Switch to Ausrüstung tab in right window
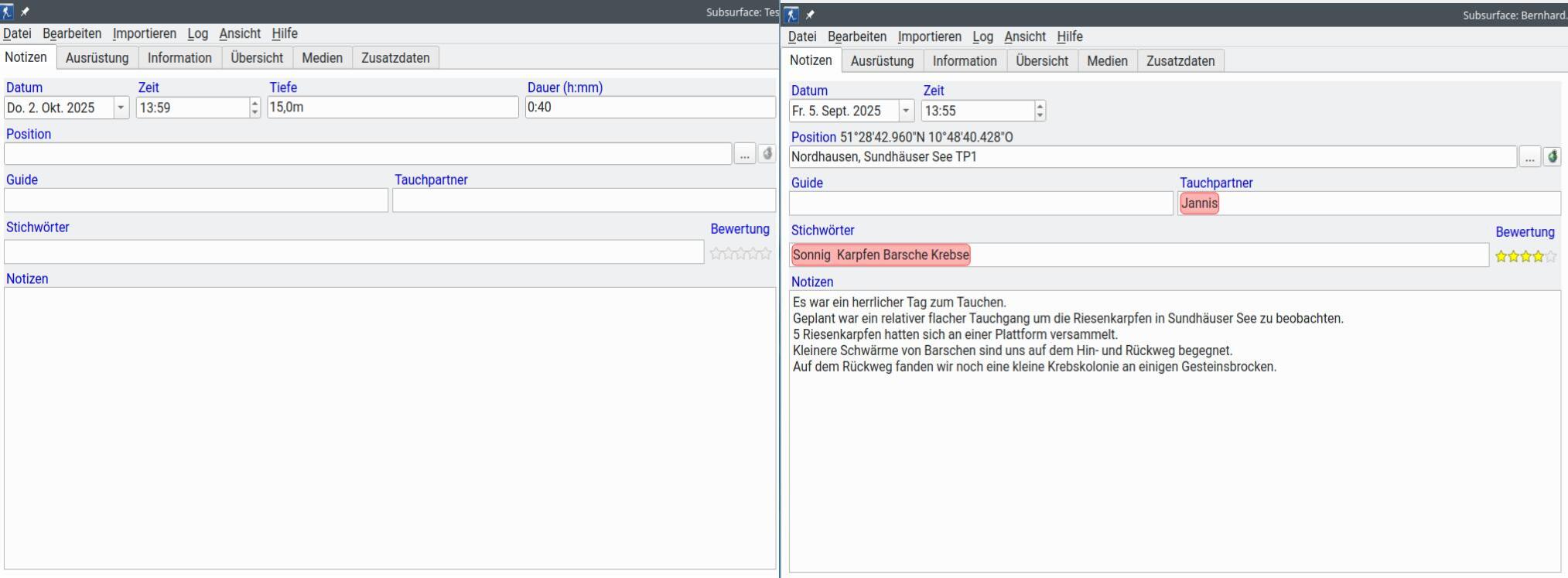 [x=883, y=61]
